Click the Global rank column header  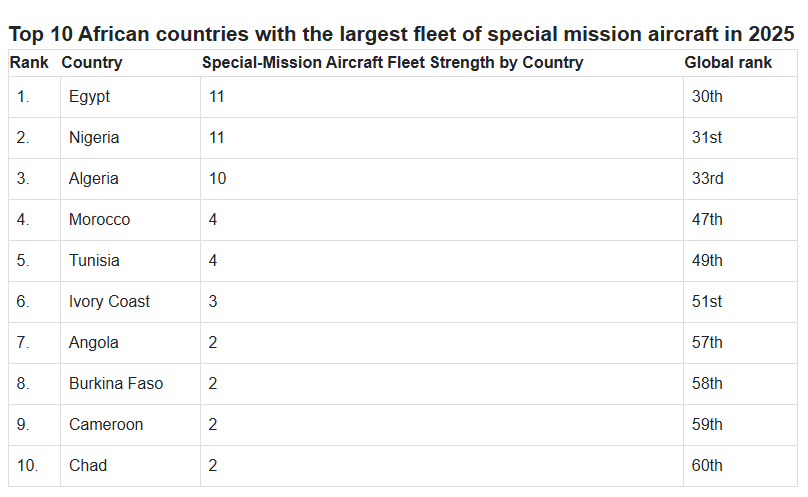tap(728, 63)
